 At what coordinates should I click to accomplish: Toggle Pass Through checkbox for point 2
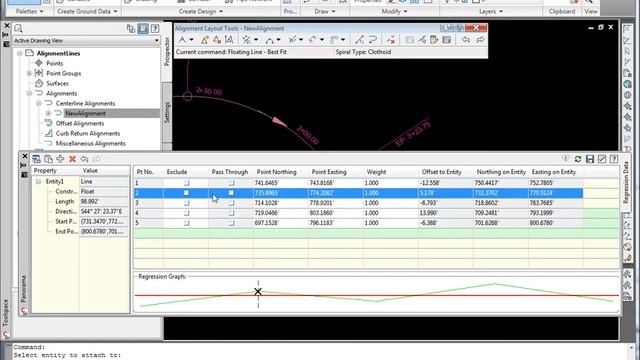(x=231, y=193)
